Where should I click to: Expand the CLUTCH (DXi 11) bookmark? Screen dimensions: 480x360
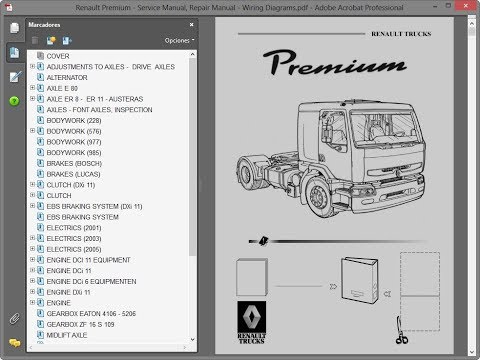[32, 184]
